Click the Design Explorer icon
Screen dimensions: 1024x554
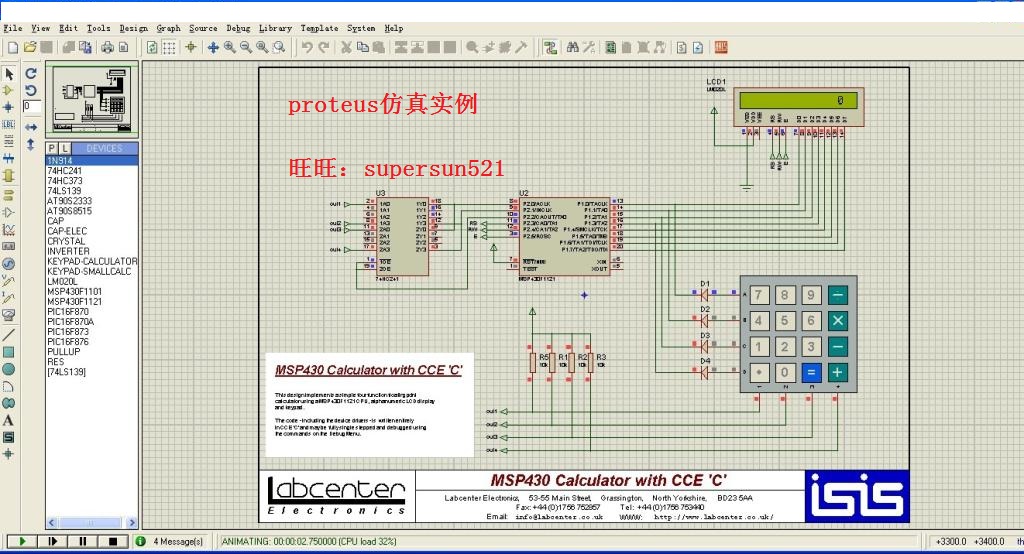coord(611,47)
